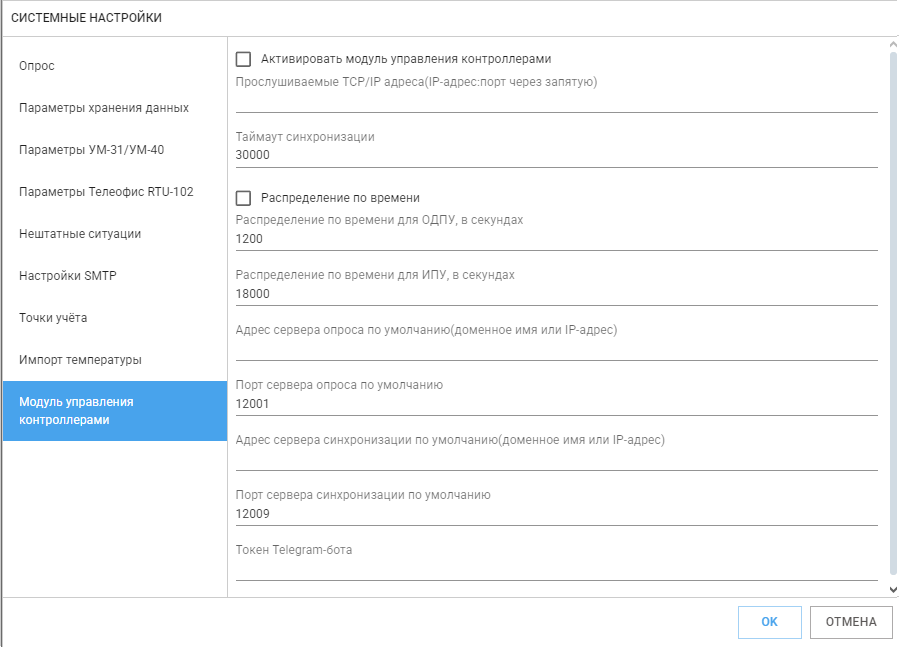
Task: Click the ИПУ distribution field 18000
Action: coord(556,294)
